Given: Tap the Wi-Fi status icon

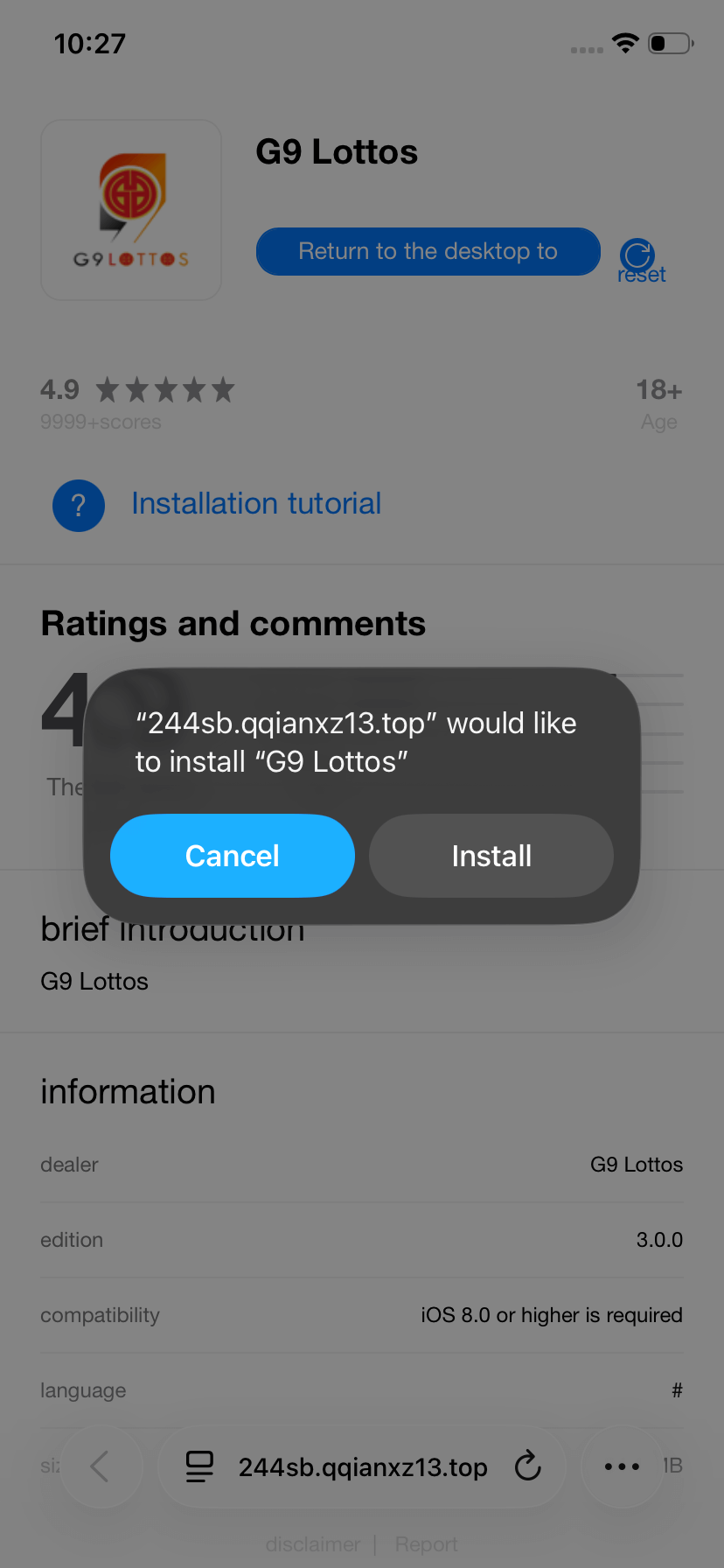Looking at the screenshot, I should click(625, 43).
